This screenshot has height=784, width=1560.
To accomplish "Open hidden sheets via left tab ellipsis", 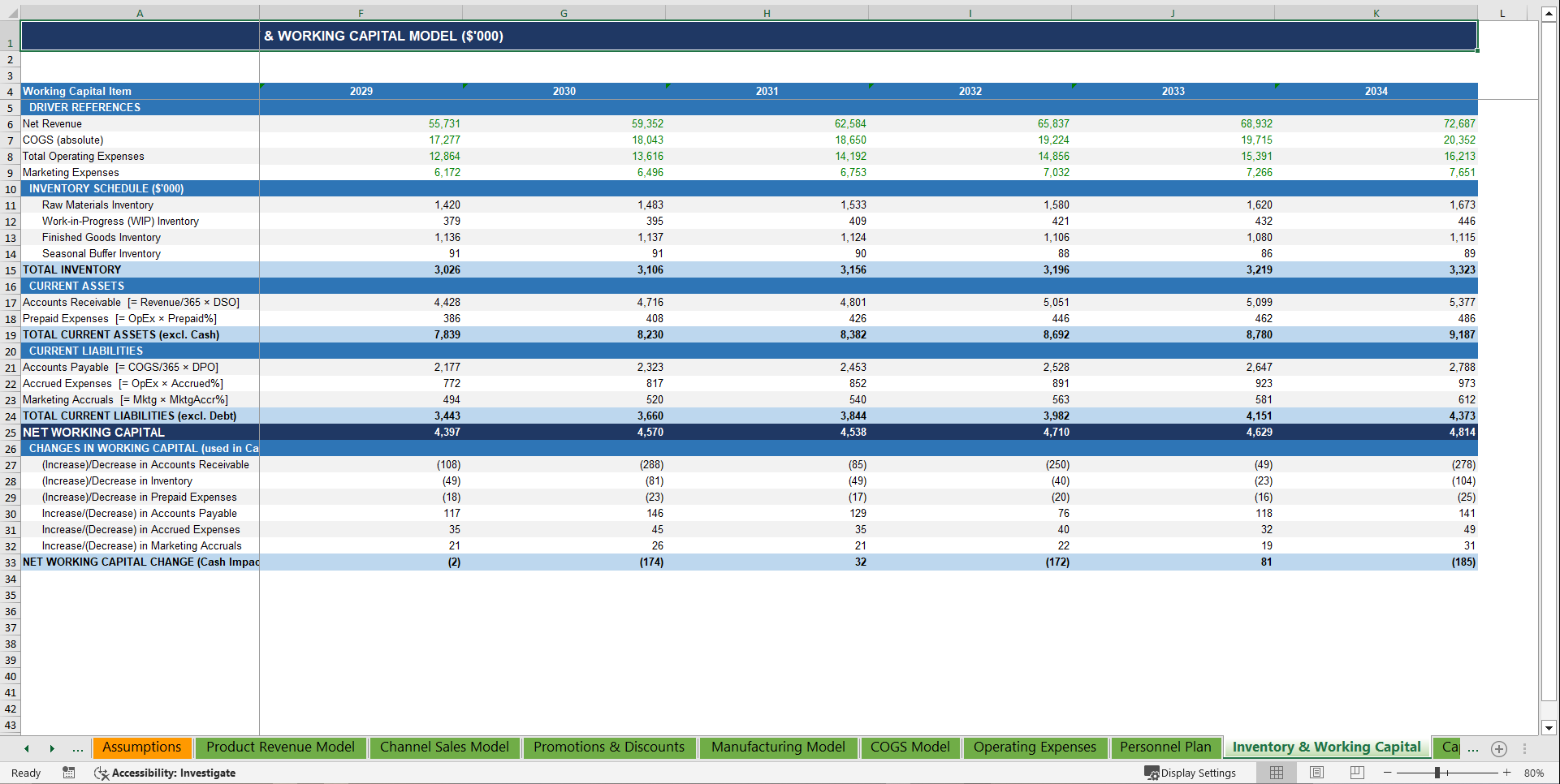I will pyautogui.click(x=77, y=748).
